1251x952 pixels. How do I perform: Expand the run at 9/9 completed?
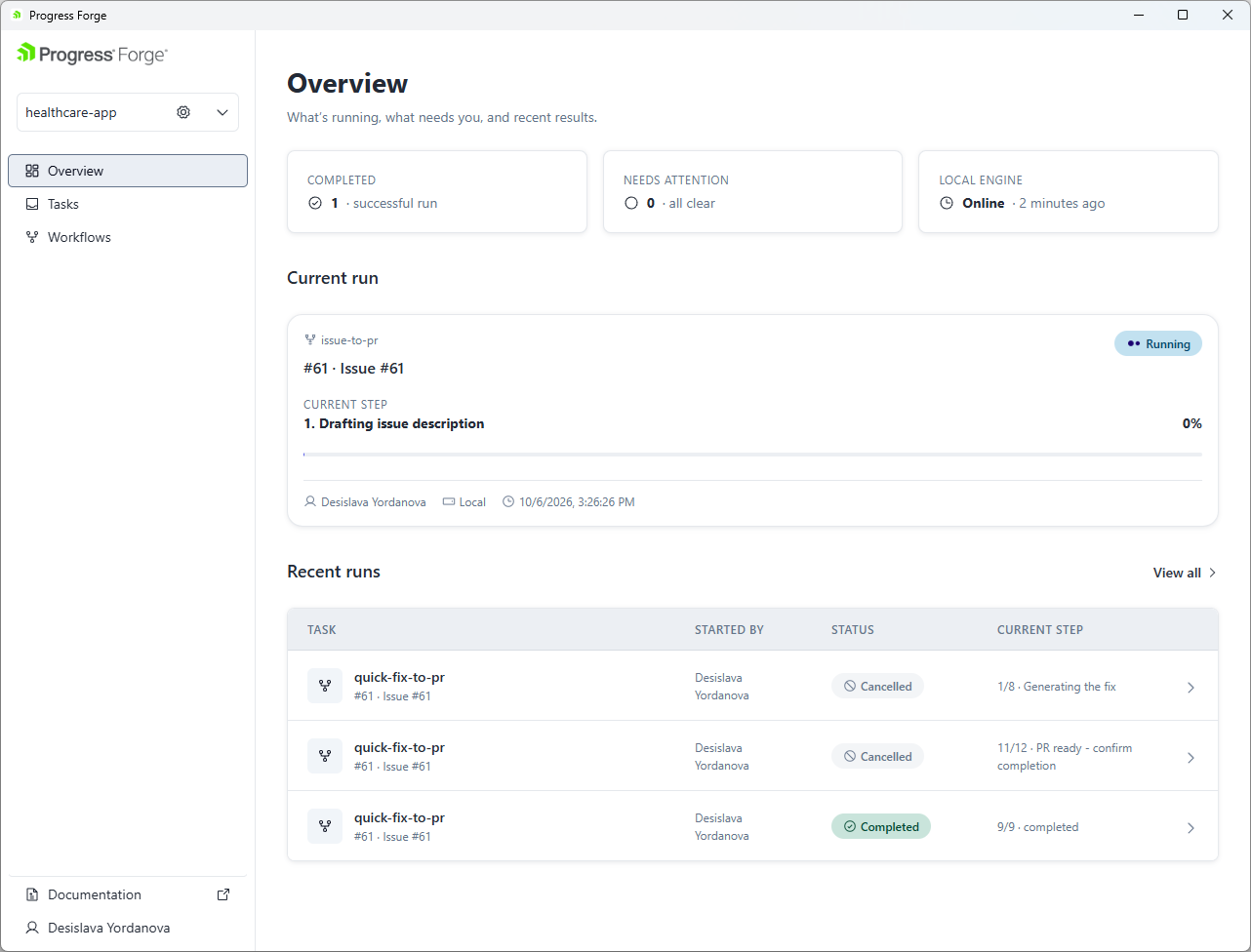tap(1190, 828)
